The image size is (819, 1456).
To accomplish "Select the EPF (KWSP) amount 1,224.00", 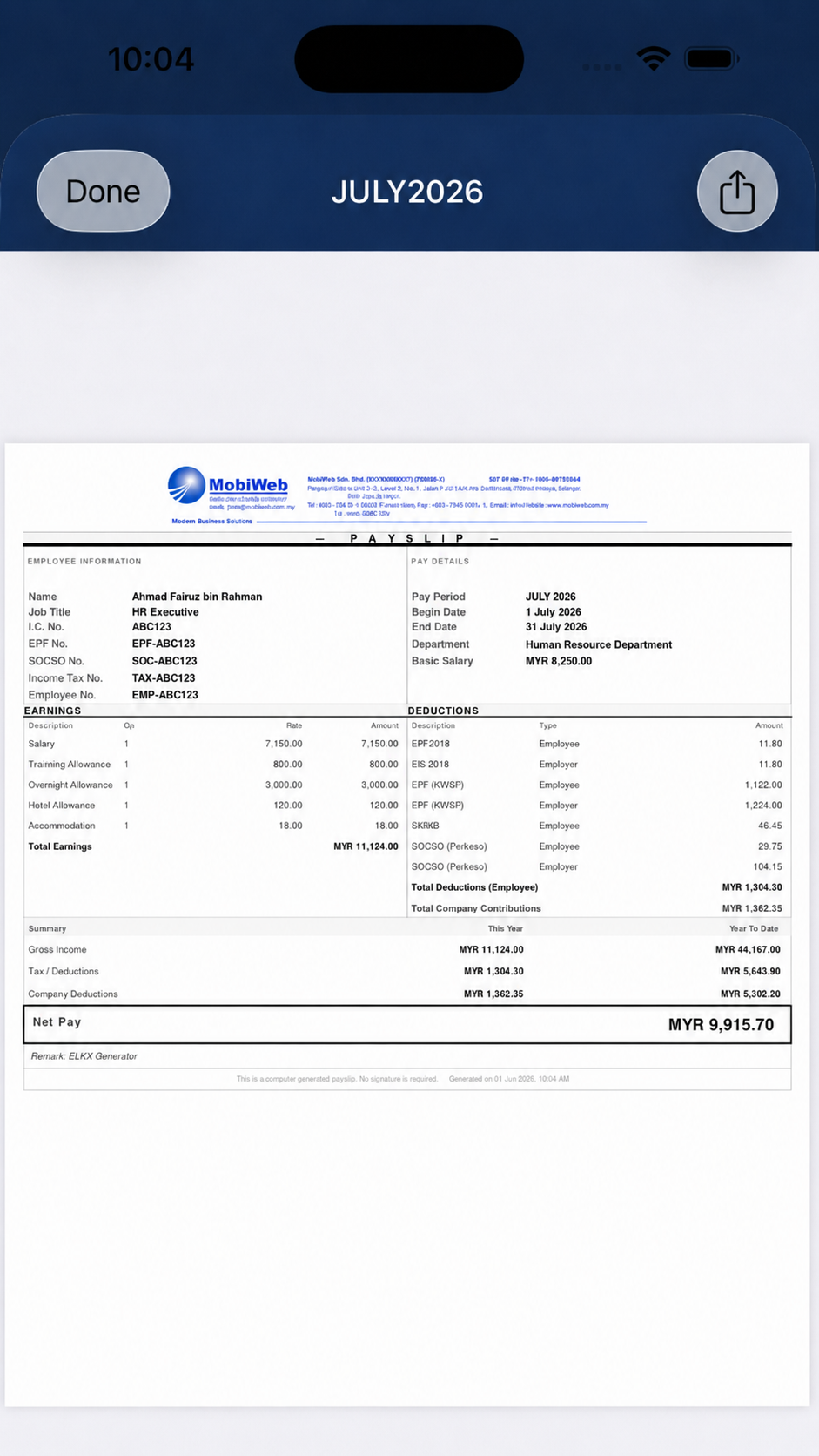I will [763, 806].
